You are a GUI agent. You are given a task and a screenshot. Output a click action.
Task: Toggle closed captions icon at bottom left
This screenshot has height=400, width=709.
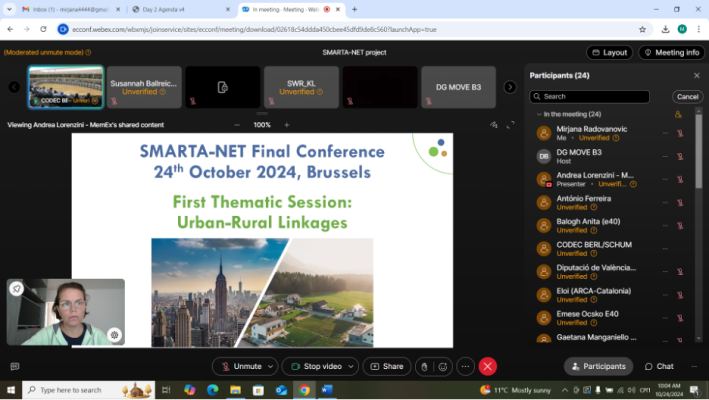coord(14,367)
